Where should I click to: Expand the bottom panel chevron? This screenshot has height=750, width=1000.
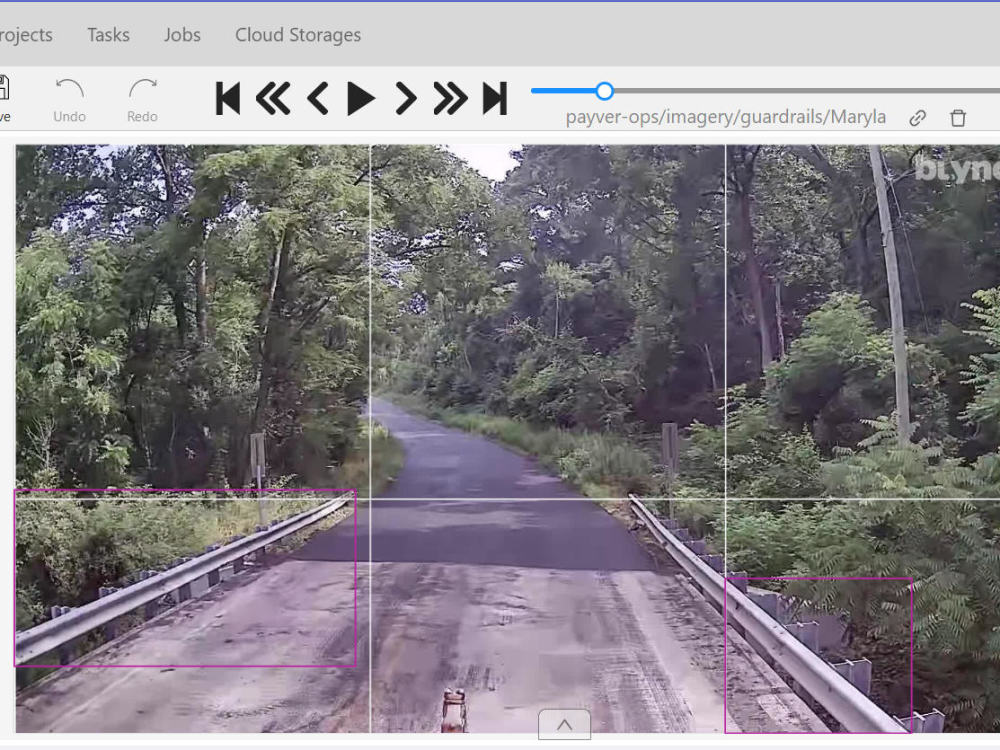[564, 724]
